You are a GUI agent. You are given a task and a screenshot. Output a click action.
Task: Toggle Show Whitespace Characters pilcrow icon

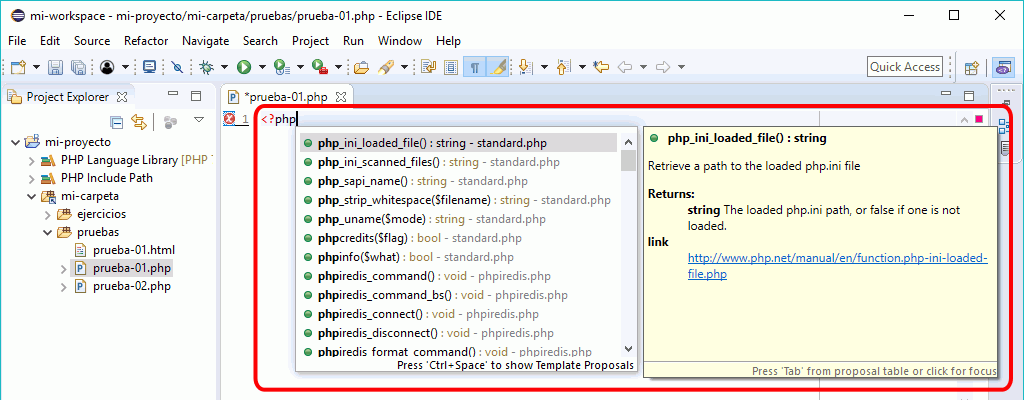[x=475, y=67]
